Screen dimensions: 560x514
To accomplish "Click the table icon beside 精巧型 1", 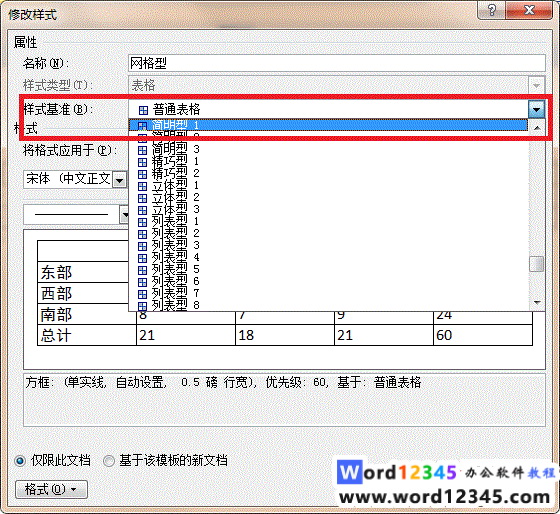I will (x=142, y=162).
